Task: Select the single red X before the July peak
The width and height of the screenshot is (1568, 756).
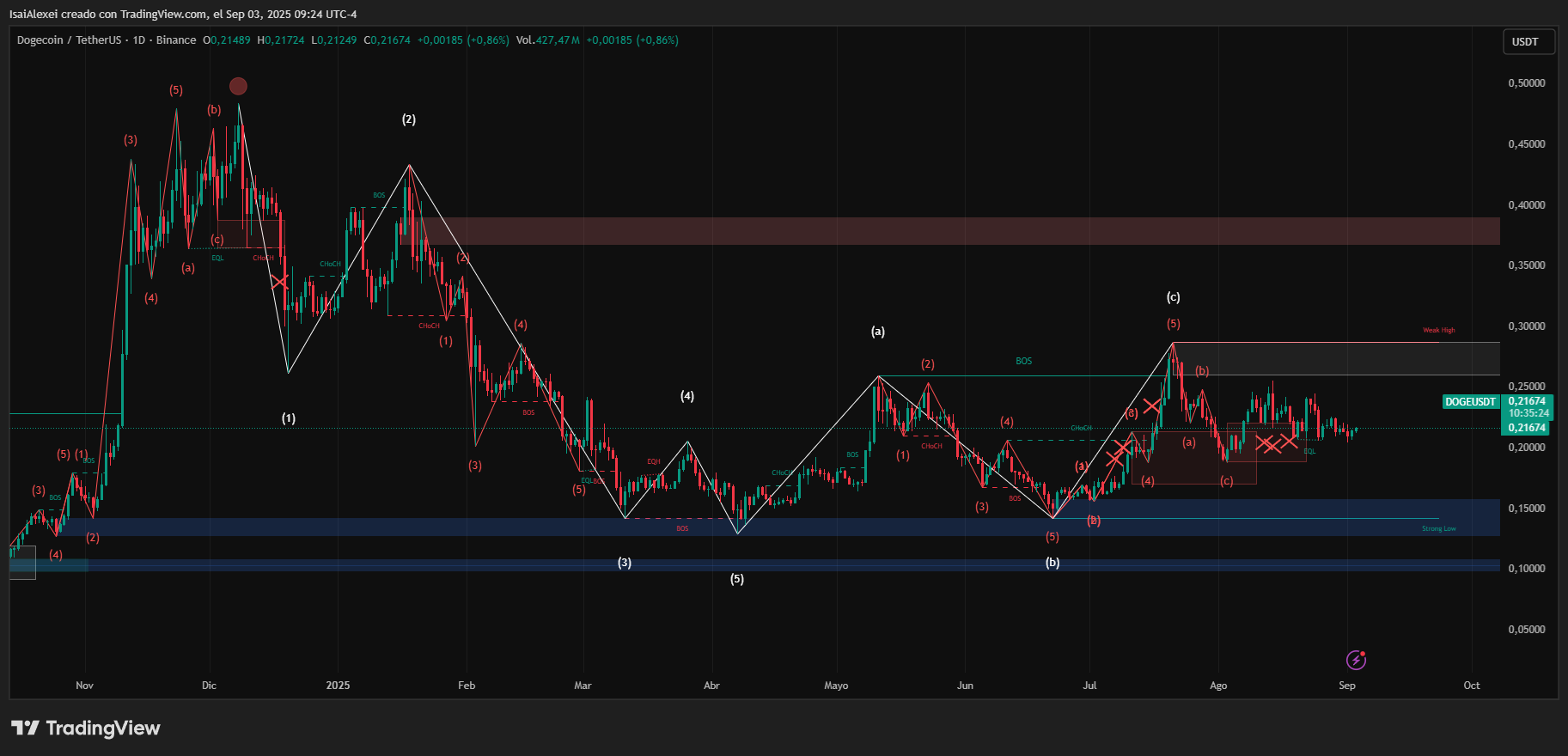Action: tap(1152, 405)
